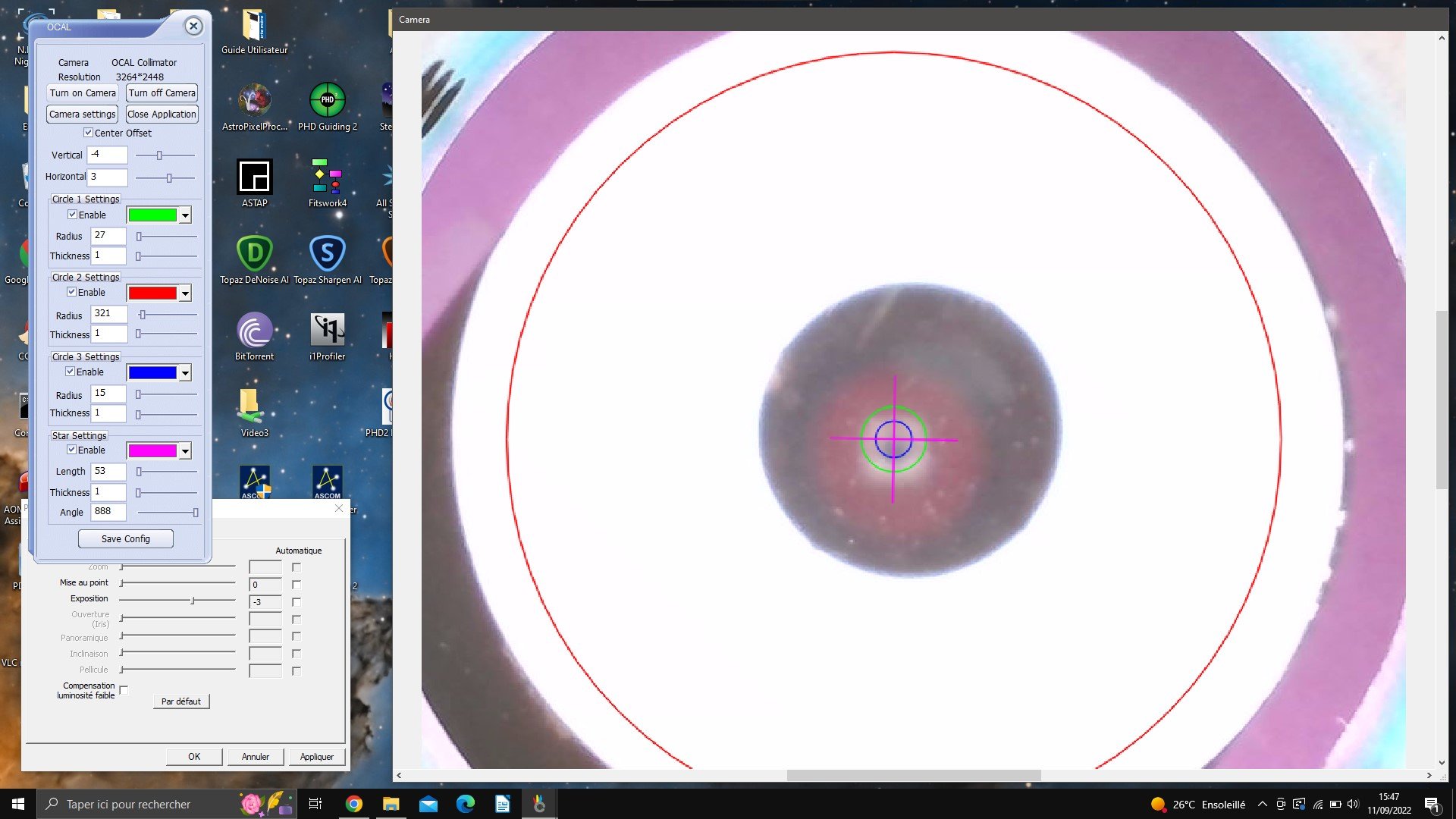Toggle Enable for Circle 2 Settings
1456x819 pixels.
click(x=71, y=292)
